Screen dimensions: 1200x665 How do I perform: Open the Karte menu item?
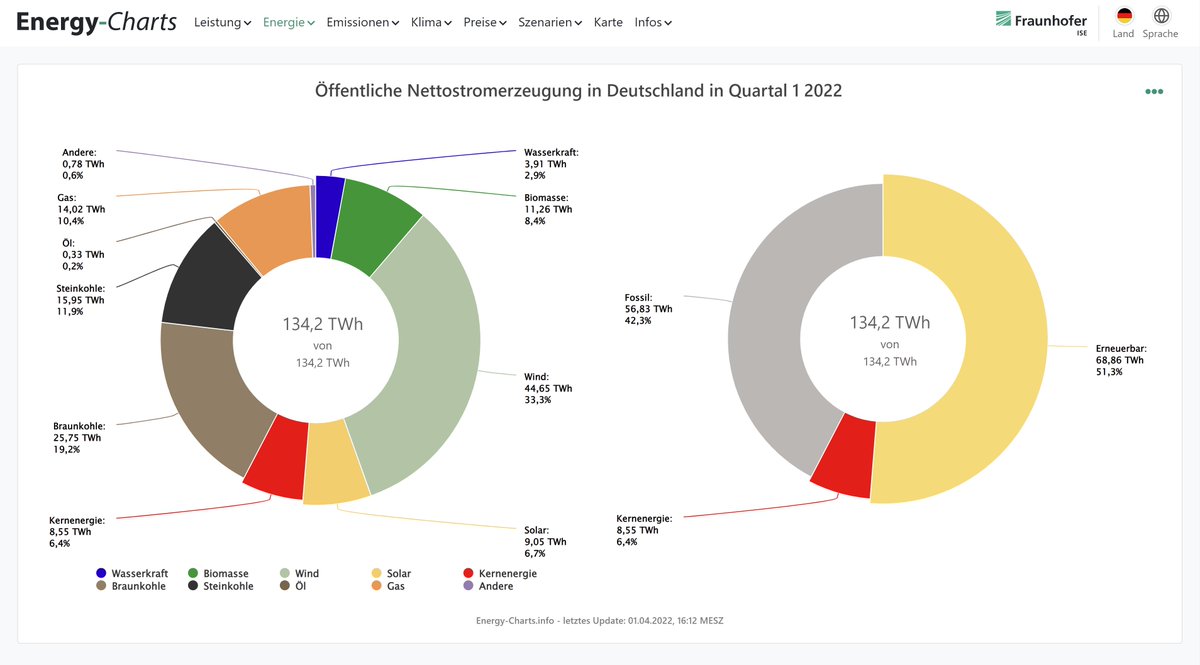[x=608, y=22]
